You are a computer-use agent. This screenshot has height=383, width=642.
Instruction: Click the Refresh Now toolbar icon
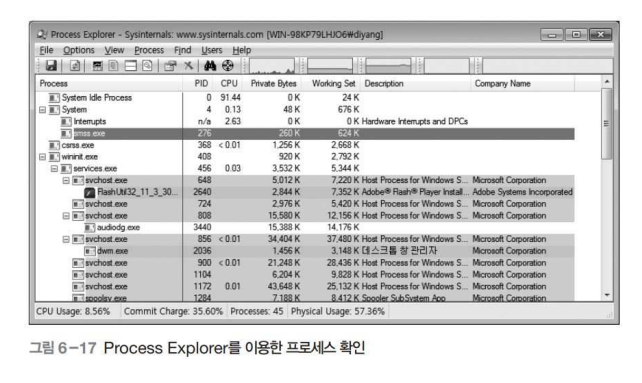75,66
